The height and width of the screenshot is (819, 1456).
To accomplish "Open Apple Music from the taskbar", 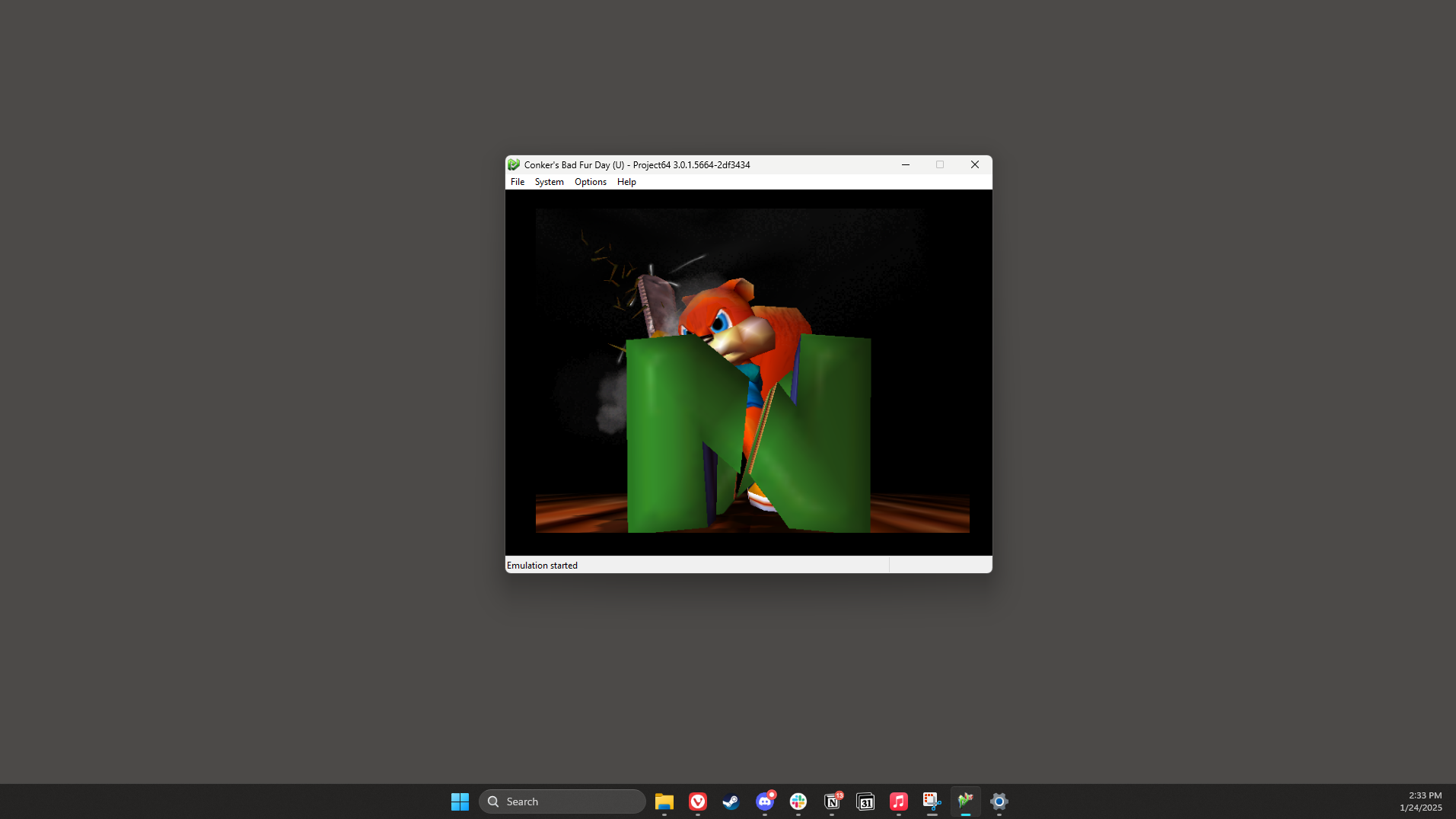I will point(899,801).
